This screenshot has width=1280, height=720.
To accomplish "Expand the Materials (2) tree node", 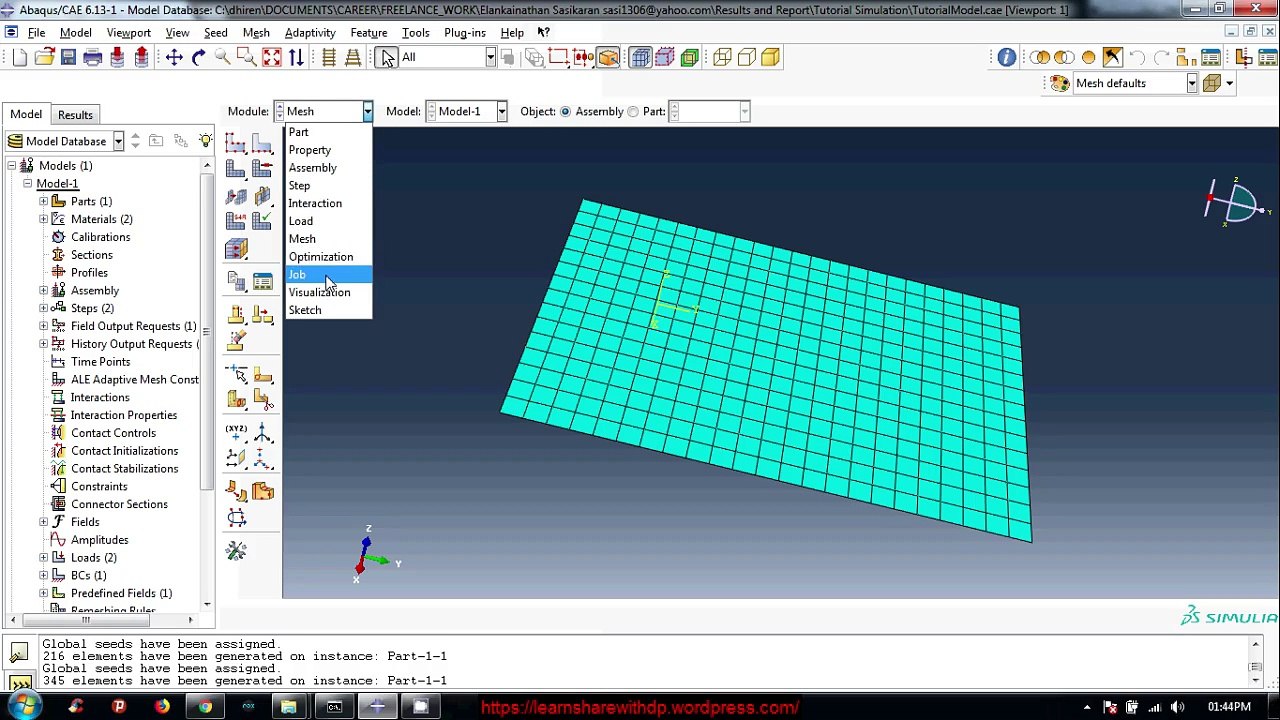I will click(44, 220).
